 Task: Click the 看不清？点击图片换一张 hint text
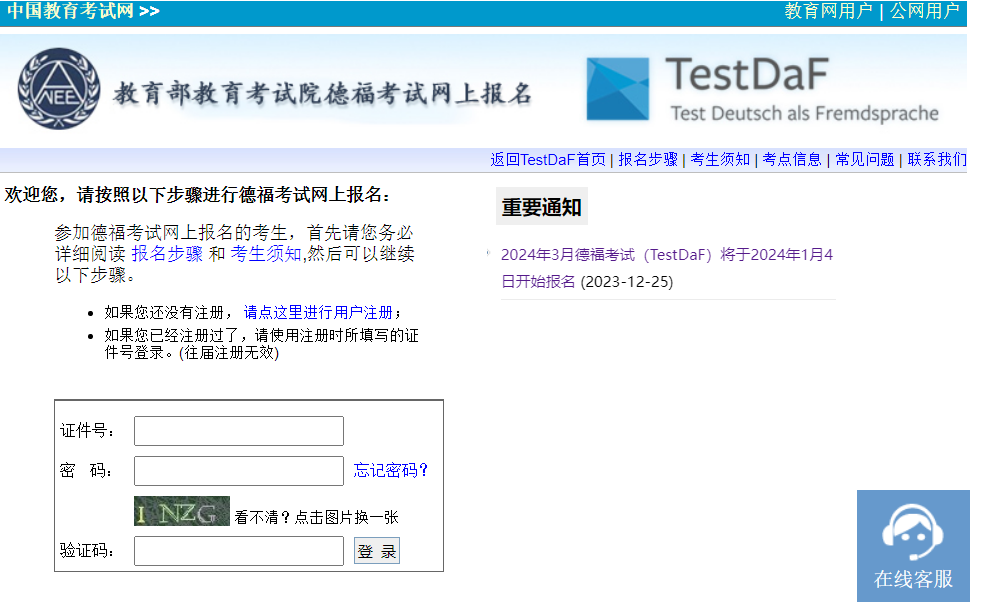tap(317, 517)
